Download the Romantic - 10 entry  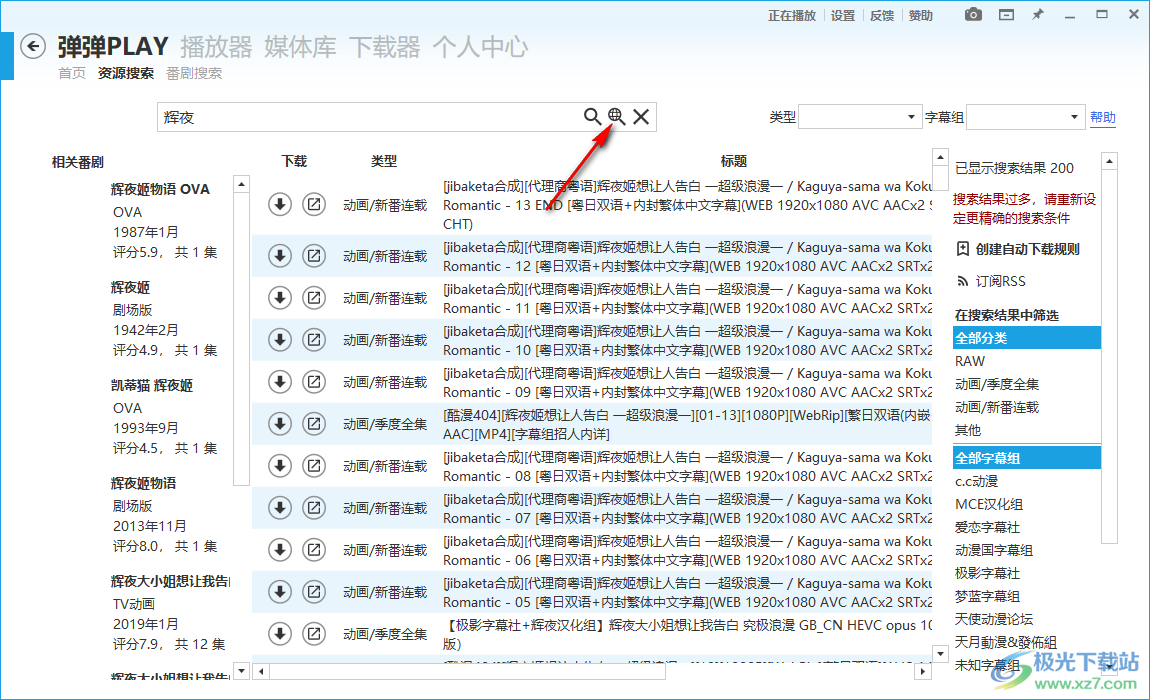[279, 340]
